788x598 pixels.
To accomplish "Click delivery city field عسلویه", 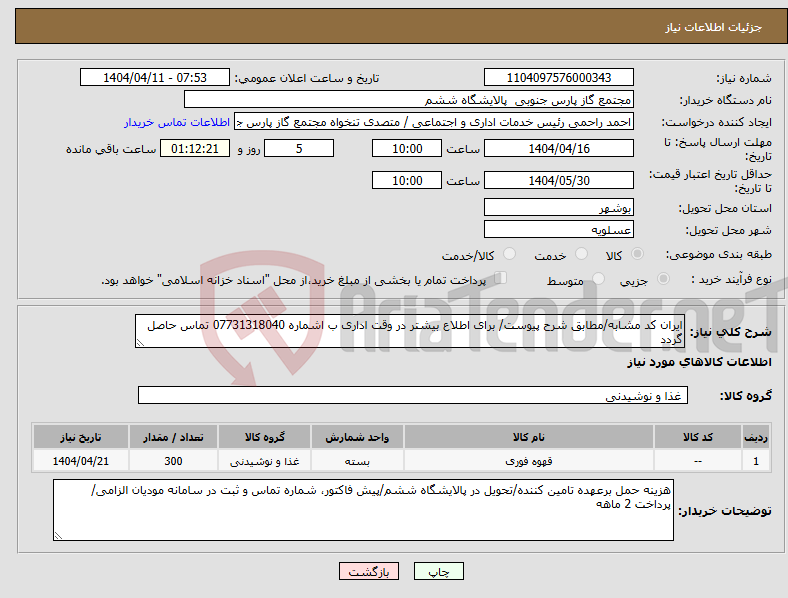I will 558,229.
